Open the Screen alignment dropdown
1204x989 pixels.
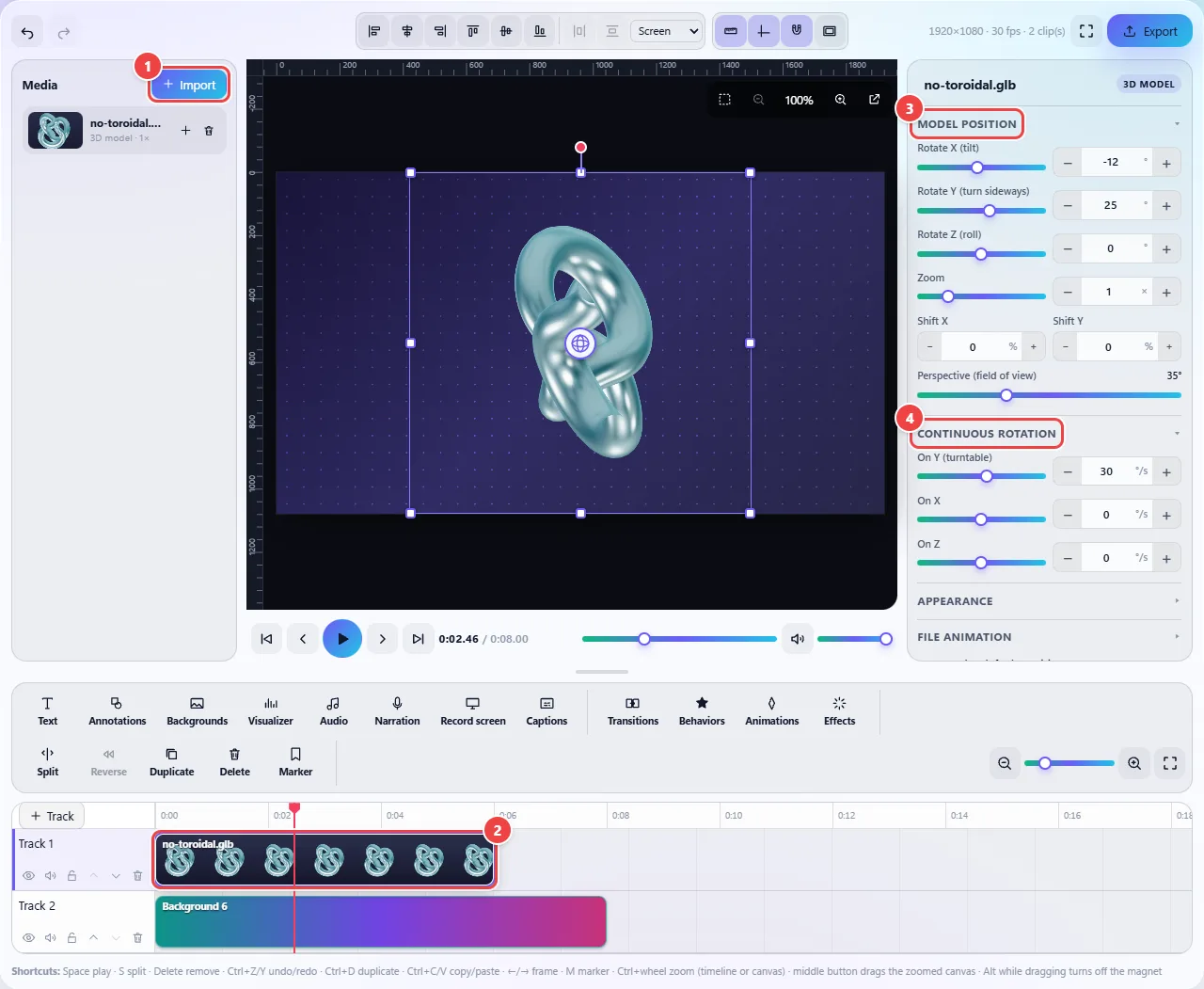pos(667,31)
